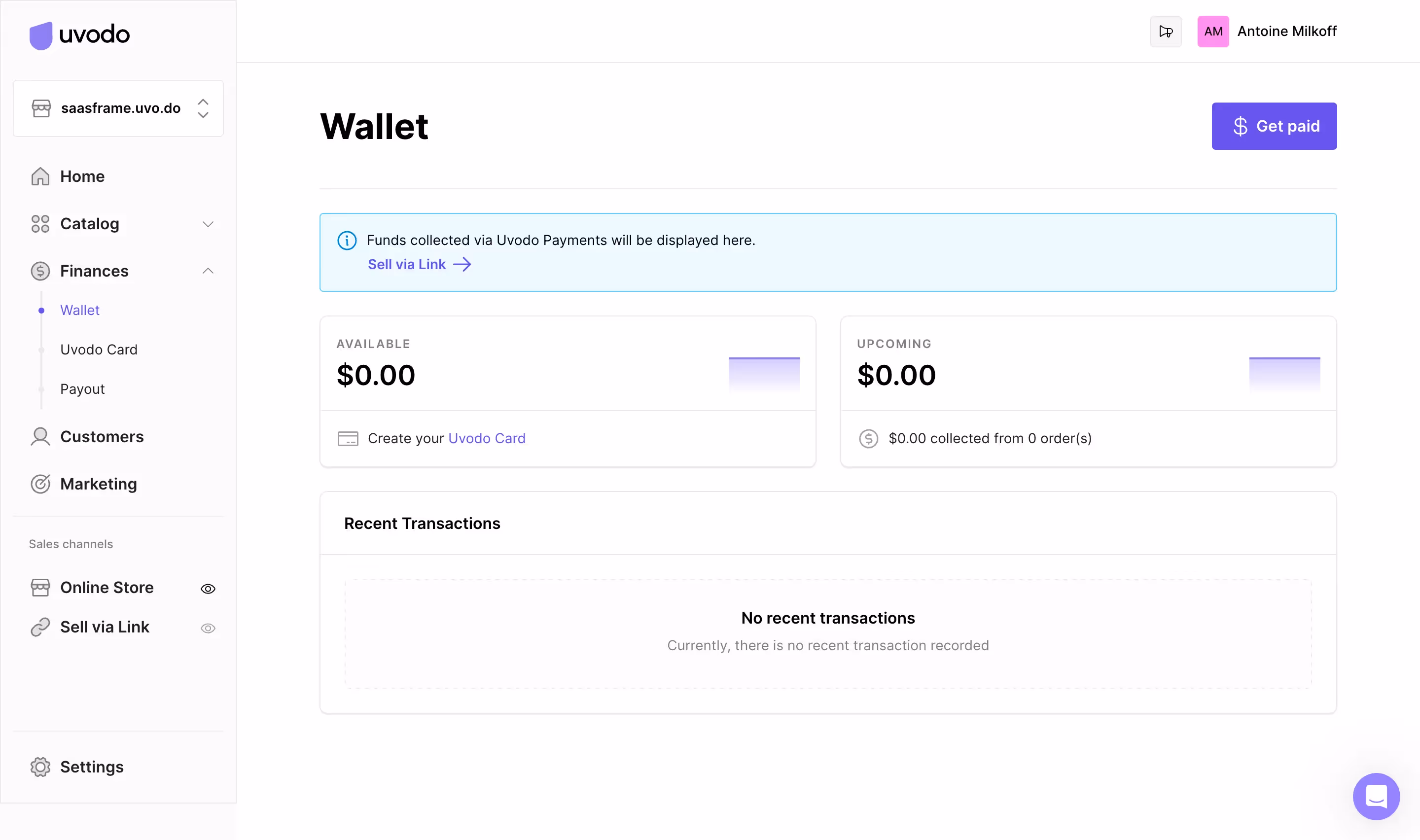This screenshot has height=840, width=1420.
Task: Switch to the Wallet menu item
Action: pos(80,310)
